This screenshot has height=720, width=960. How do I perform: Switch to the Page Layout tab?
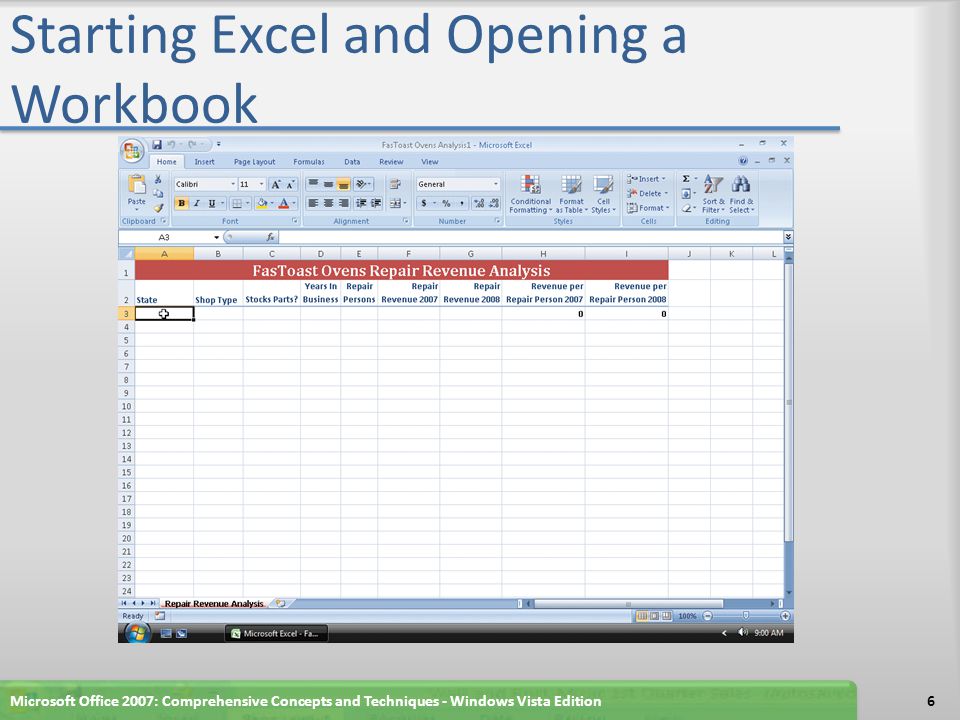[254, 162]
